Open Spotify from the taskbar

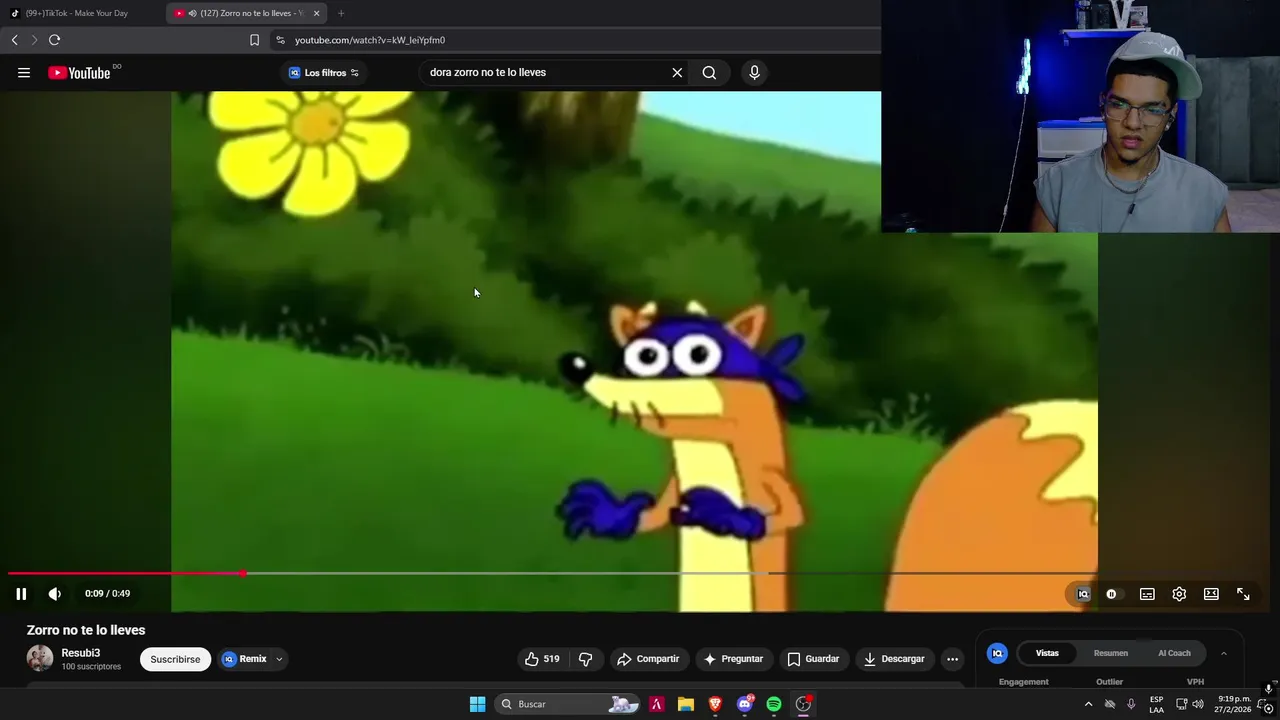pos(774,704)
